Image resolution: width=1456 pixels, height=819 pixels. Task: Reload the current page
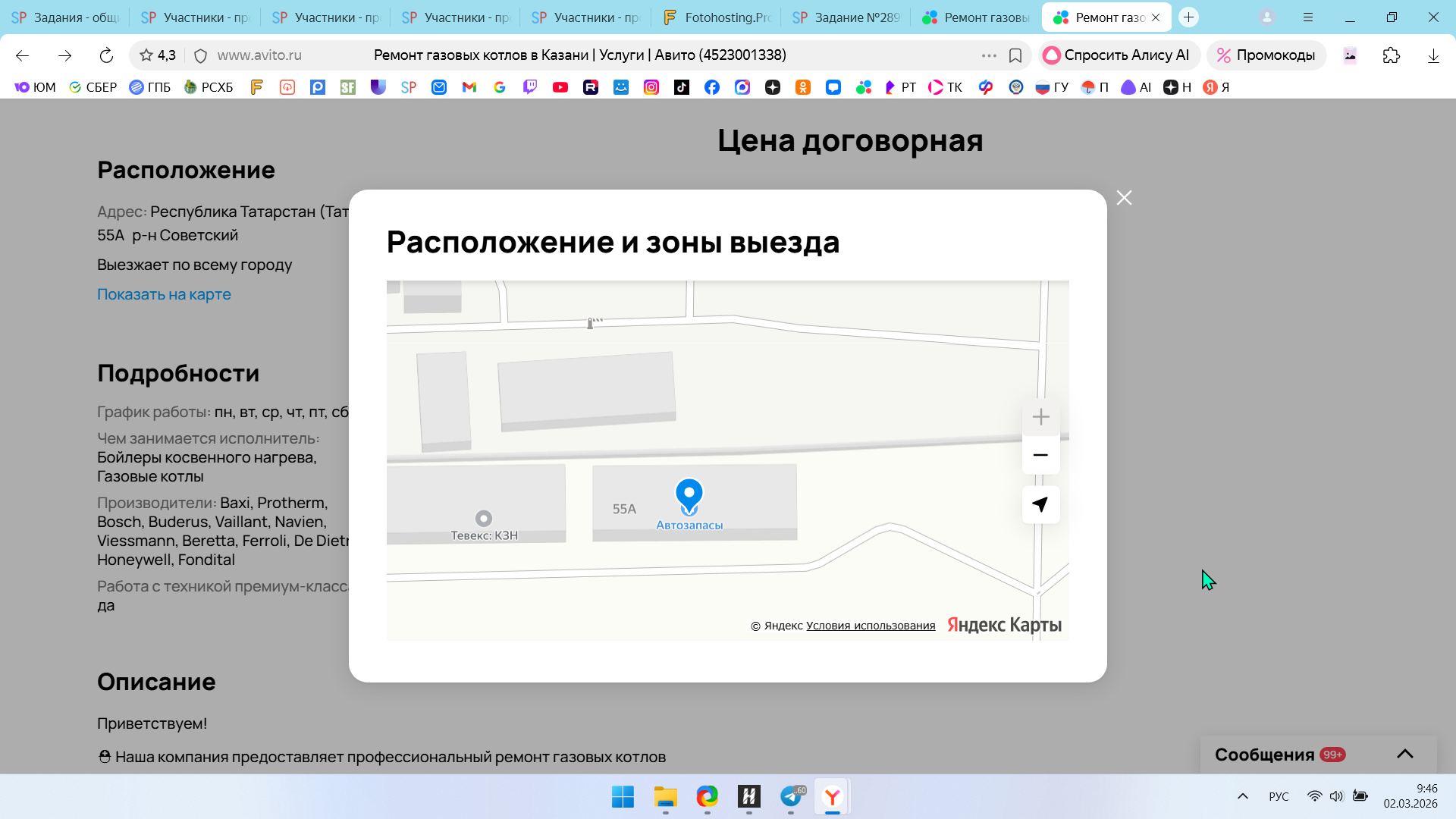click(106, 55)
